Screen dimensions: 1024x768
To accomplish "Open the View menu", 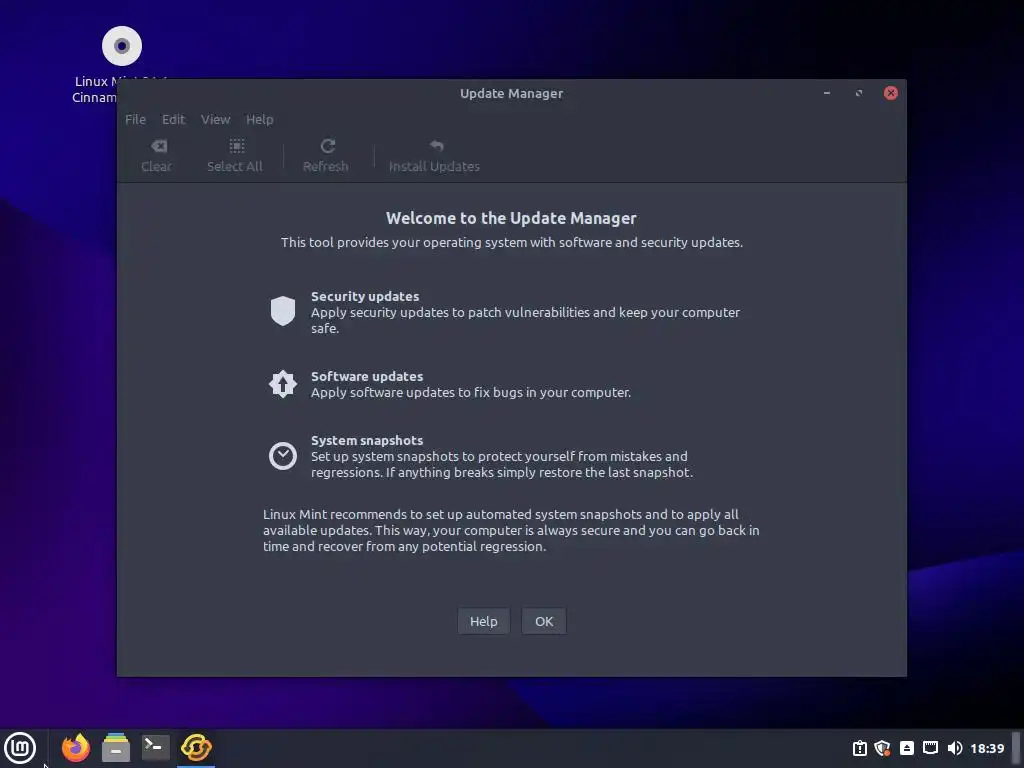I will pyautogui.click(x=215, y=120).
